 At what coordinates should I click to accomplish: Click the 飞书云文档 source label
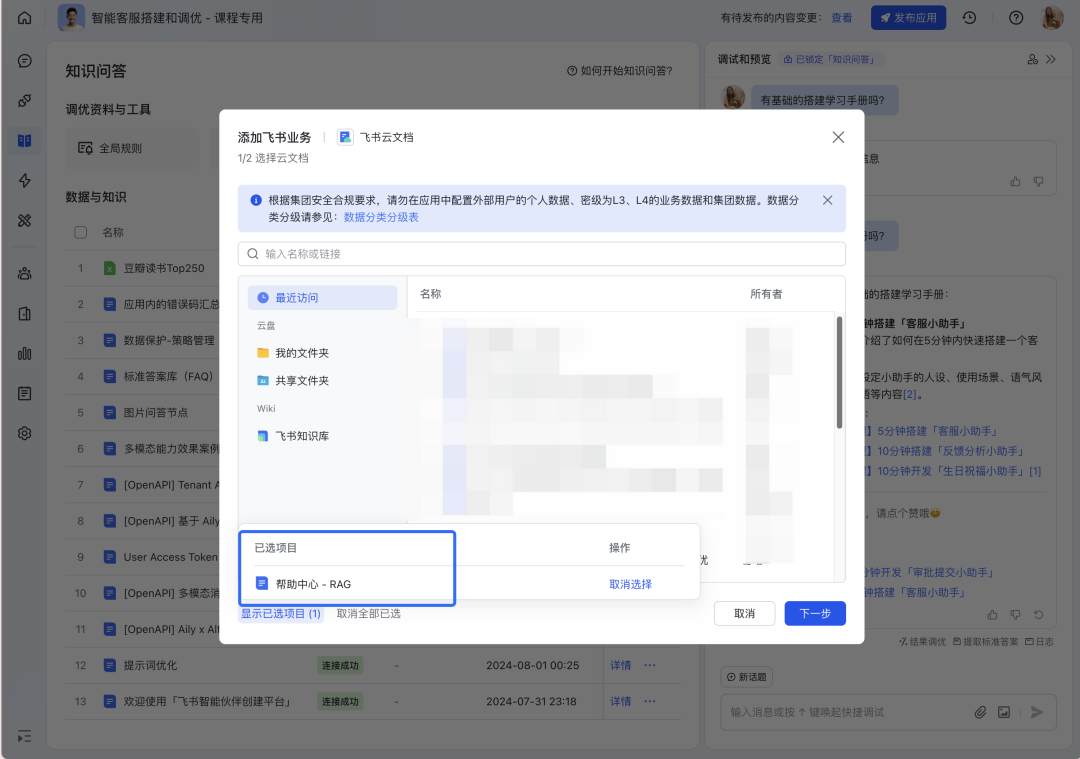click(376, 137)
